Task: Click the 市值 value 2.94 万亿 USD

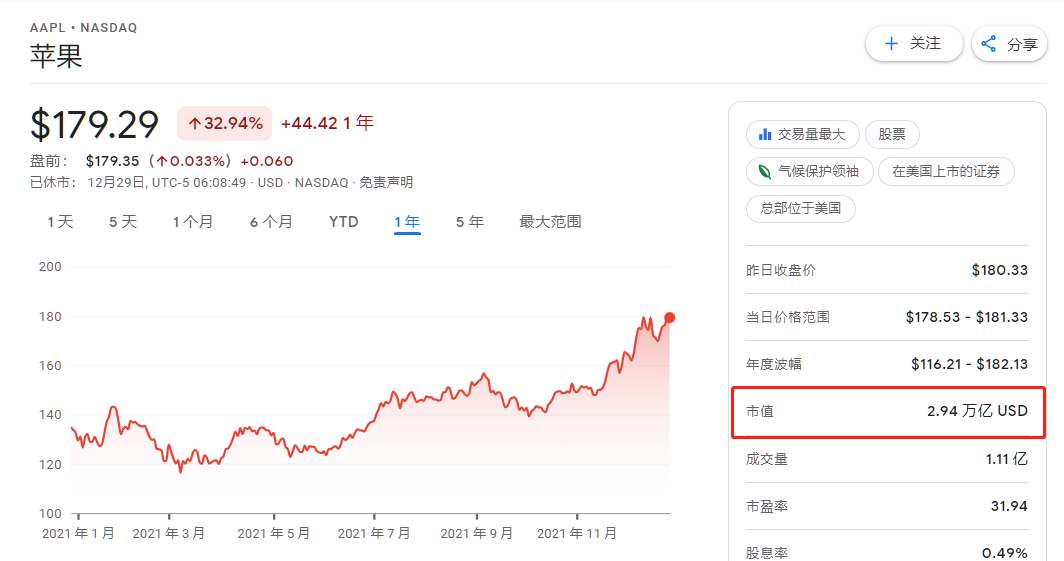Action: (x=977, y=411)
